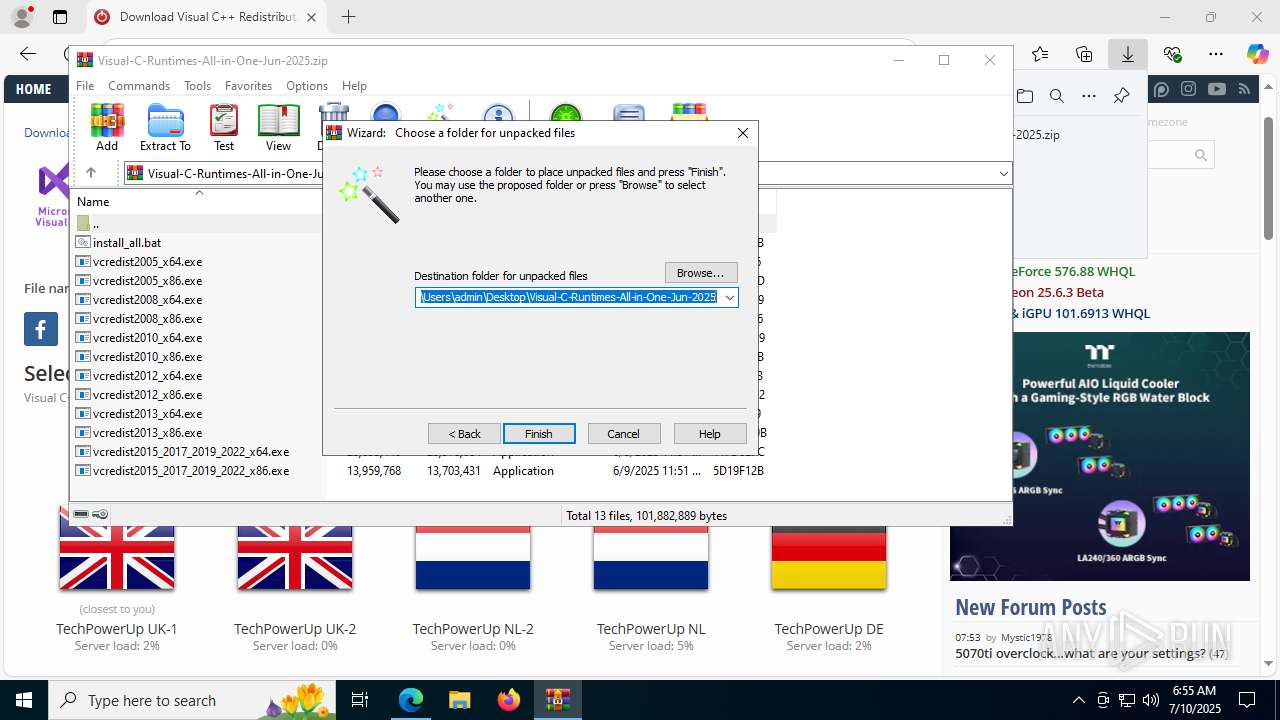1280x720 pixels.
Task: Open the Favorites menu in WinRAR
Action: tap(248, 86)
